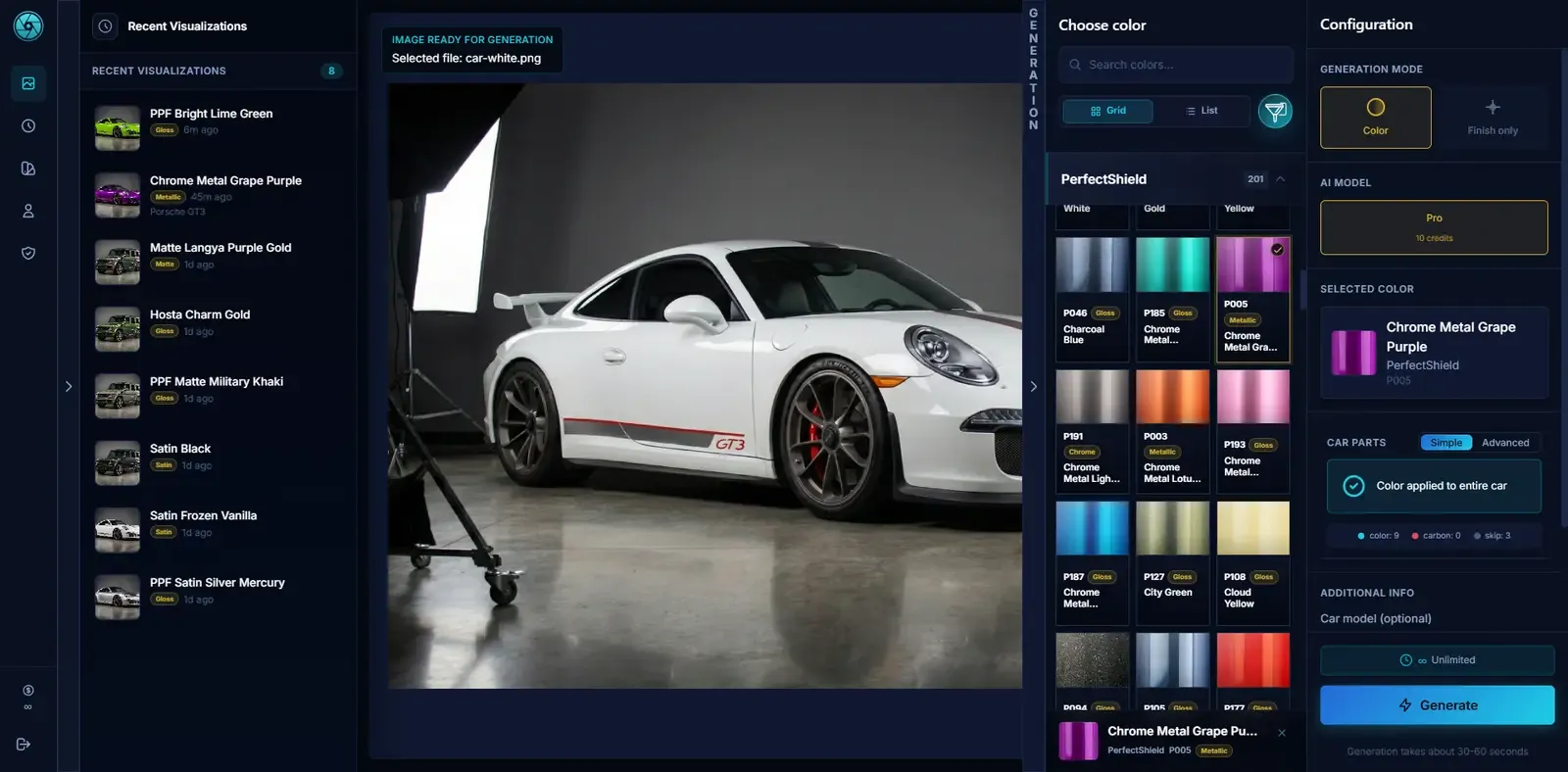Choose Advanced car parts mode

1505,443
